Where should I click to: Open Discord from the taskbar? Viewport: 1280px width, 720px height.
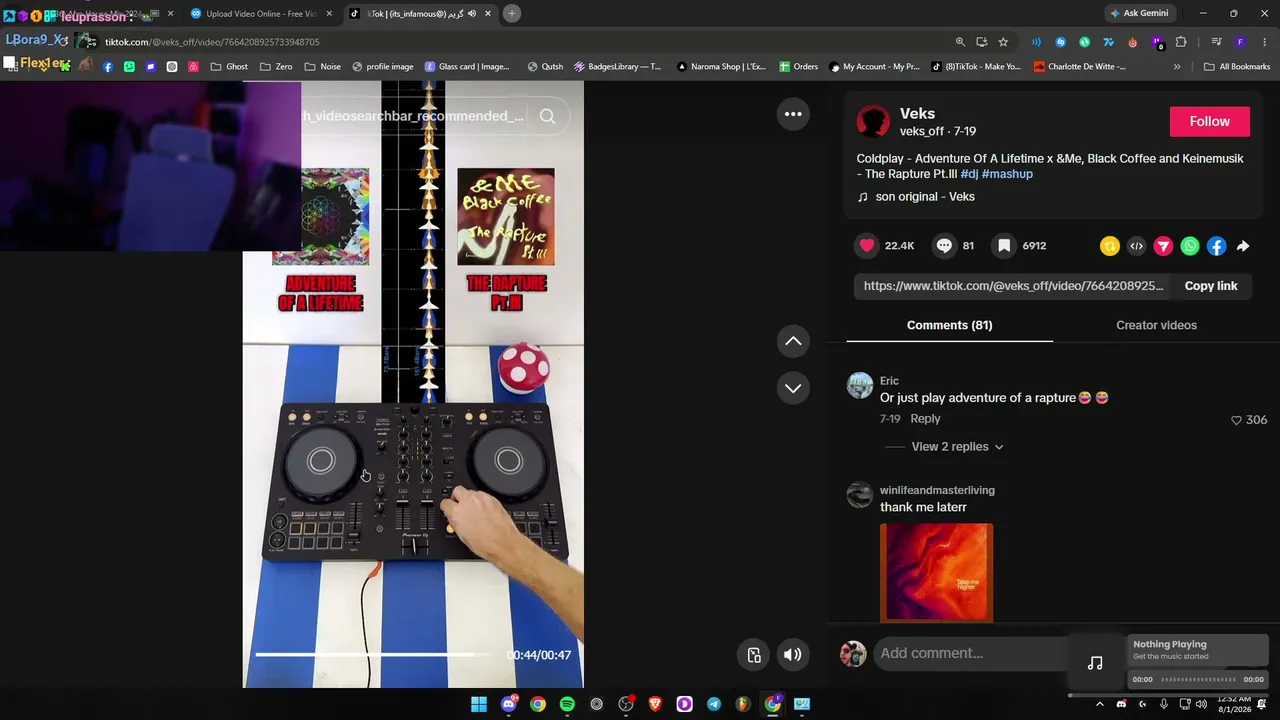508,704
